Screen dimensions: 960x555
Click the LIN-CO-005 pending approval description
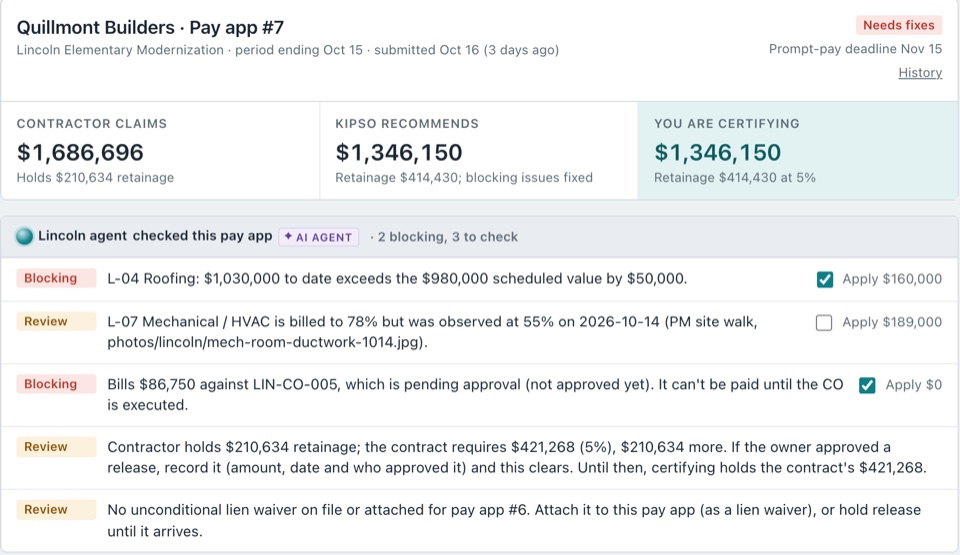(475, 395)
